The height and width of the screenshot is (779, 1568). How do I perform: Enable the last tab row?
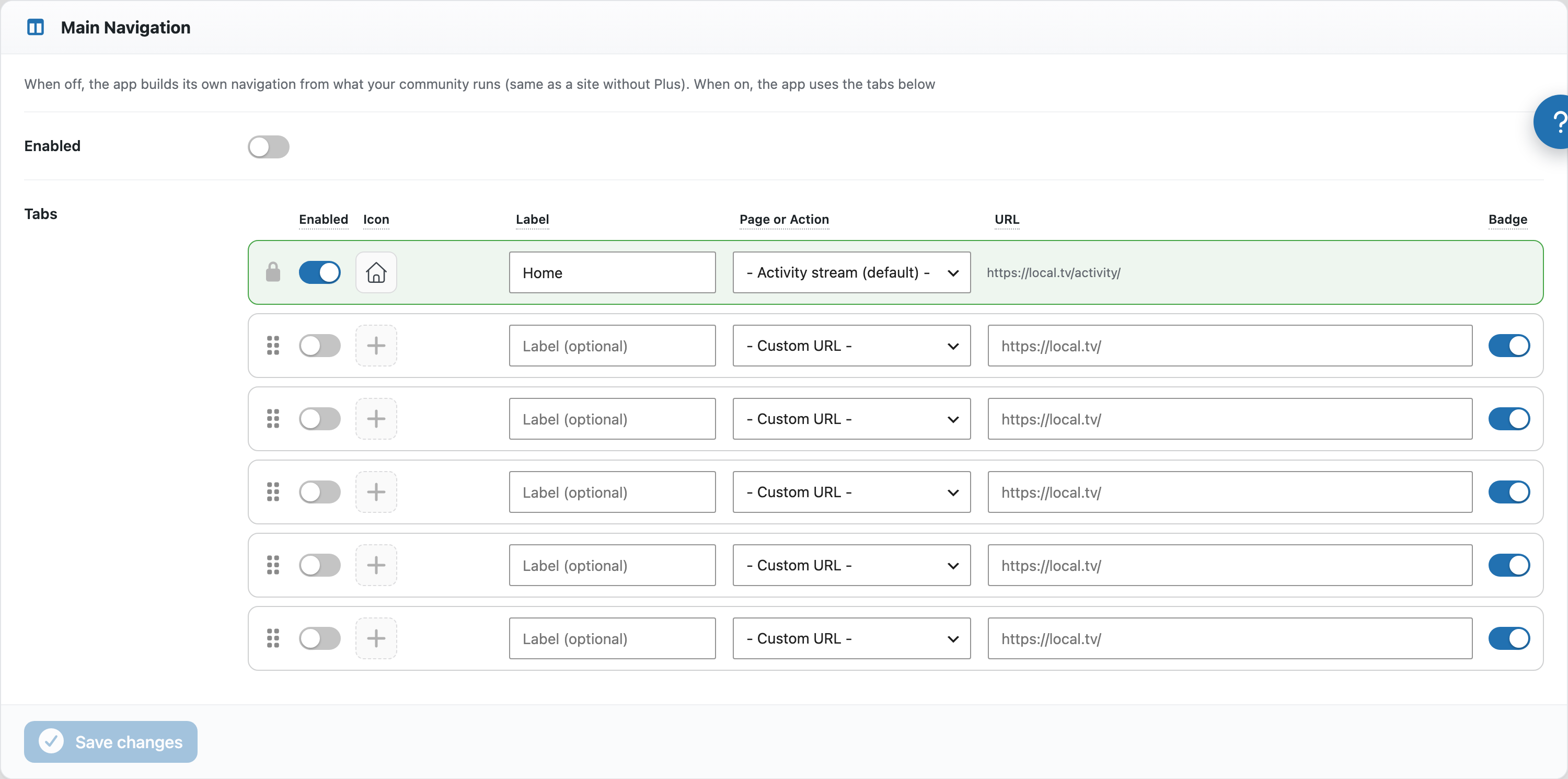tap(319, 638)
